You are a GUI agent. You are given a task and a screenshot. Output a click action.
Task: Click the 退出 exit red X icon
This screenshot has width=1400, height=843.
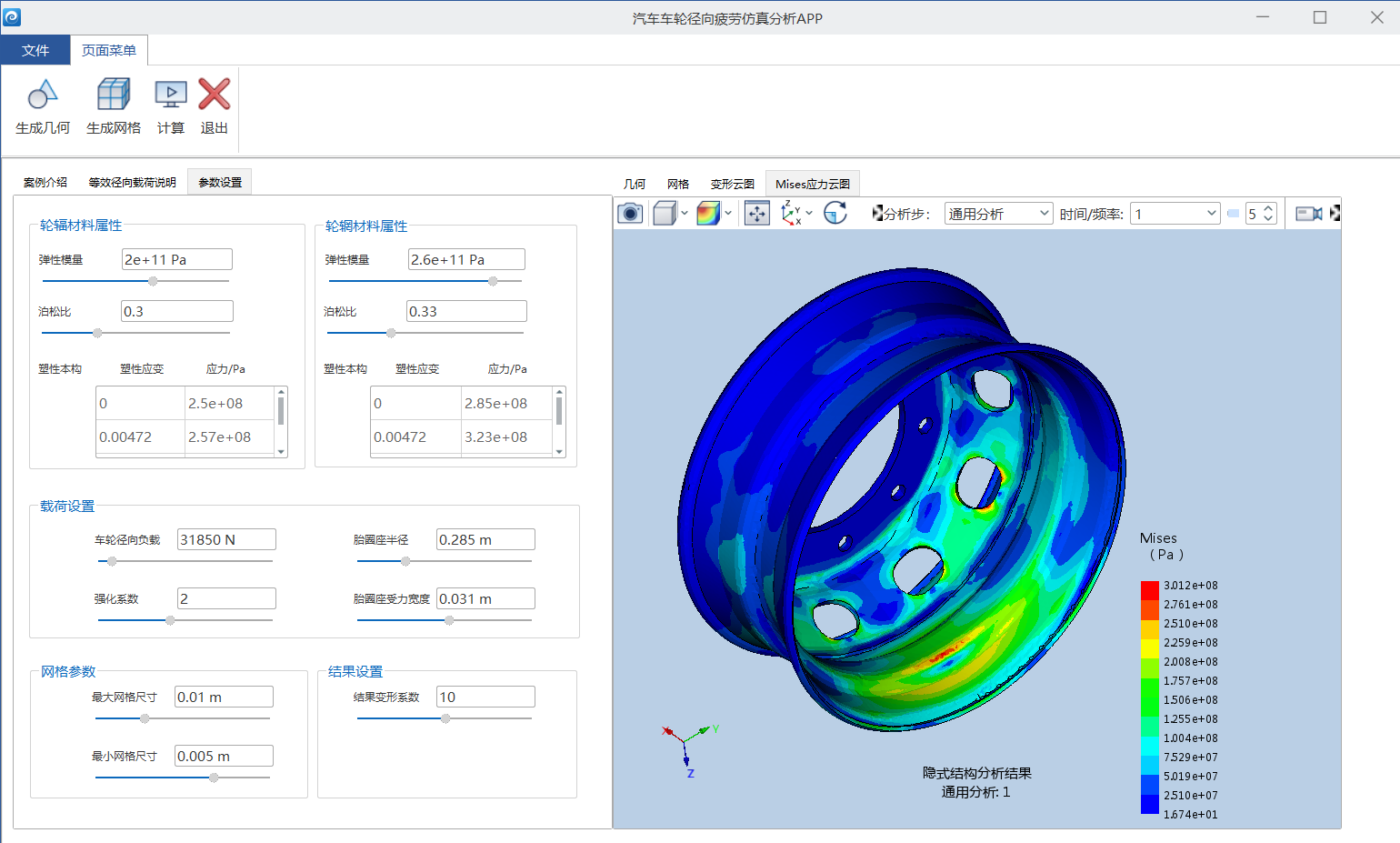(215, 95)
